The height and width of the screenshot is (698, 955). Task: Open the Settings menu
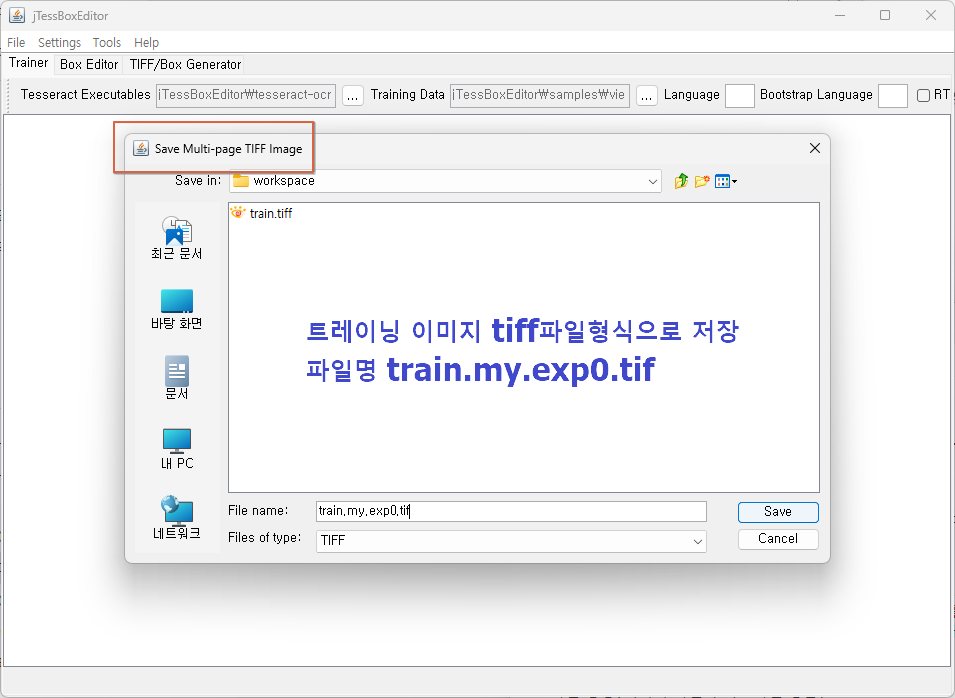[x=59, y=43]
